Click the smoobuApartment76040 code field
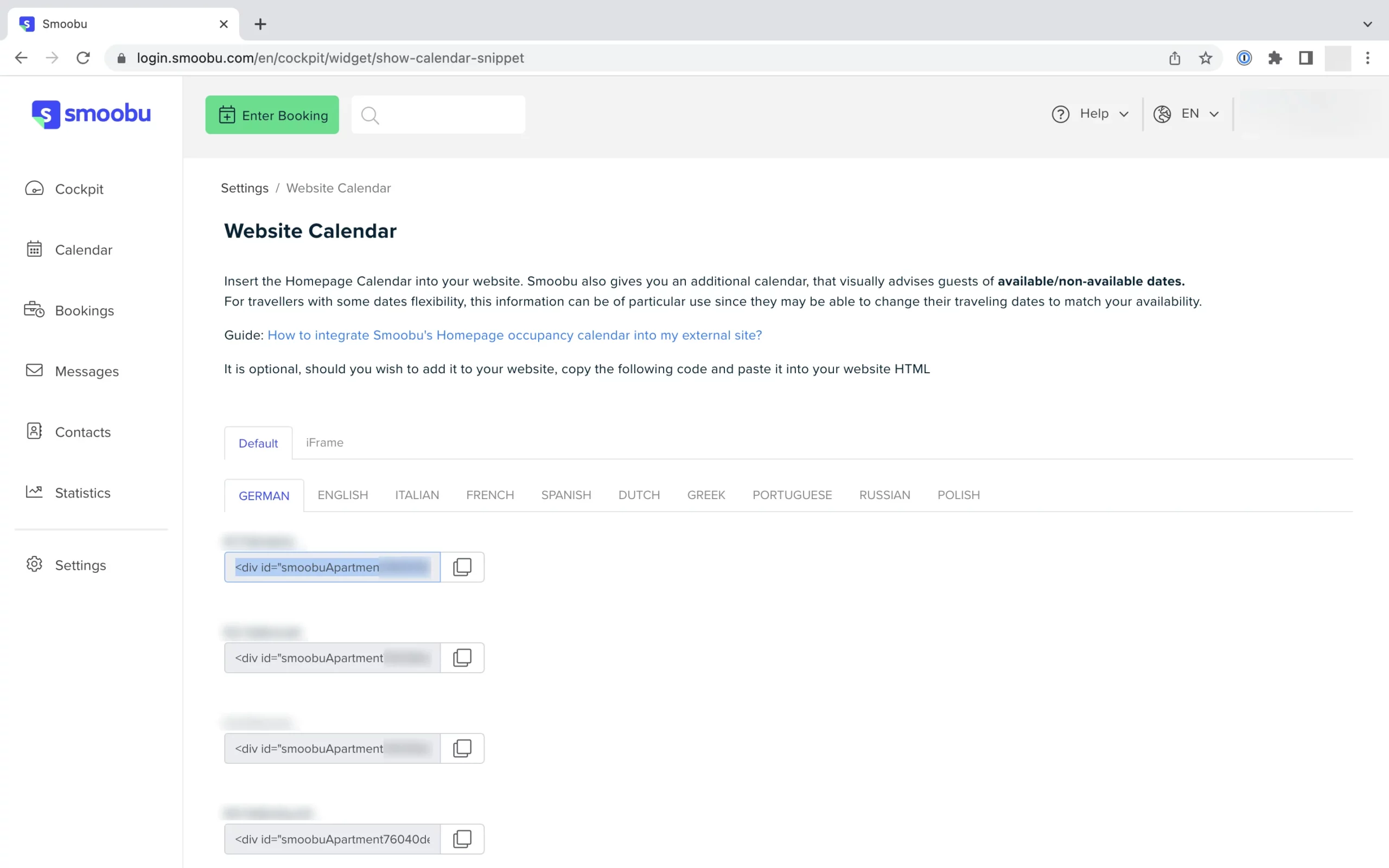Screen dimensions: 1389x868 (x=332, y=839)
